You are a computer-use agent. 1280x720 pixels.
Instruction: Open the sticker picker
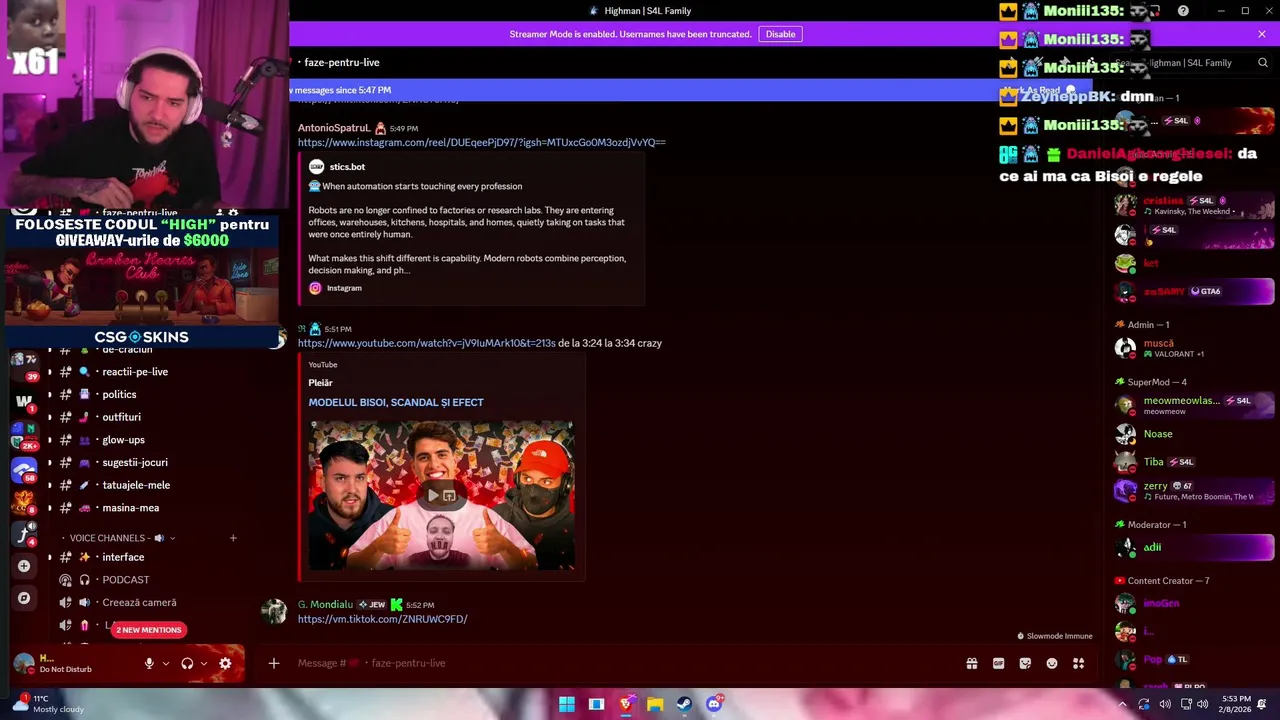point(1025,663)
